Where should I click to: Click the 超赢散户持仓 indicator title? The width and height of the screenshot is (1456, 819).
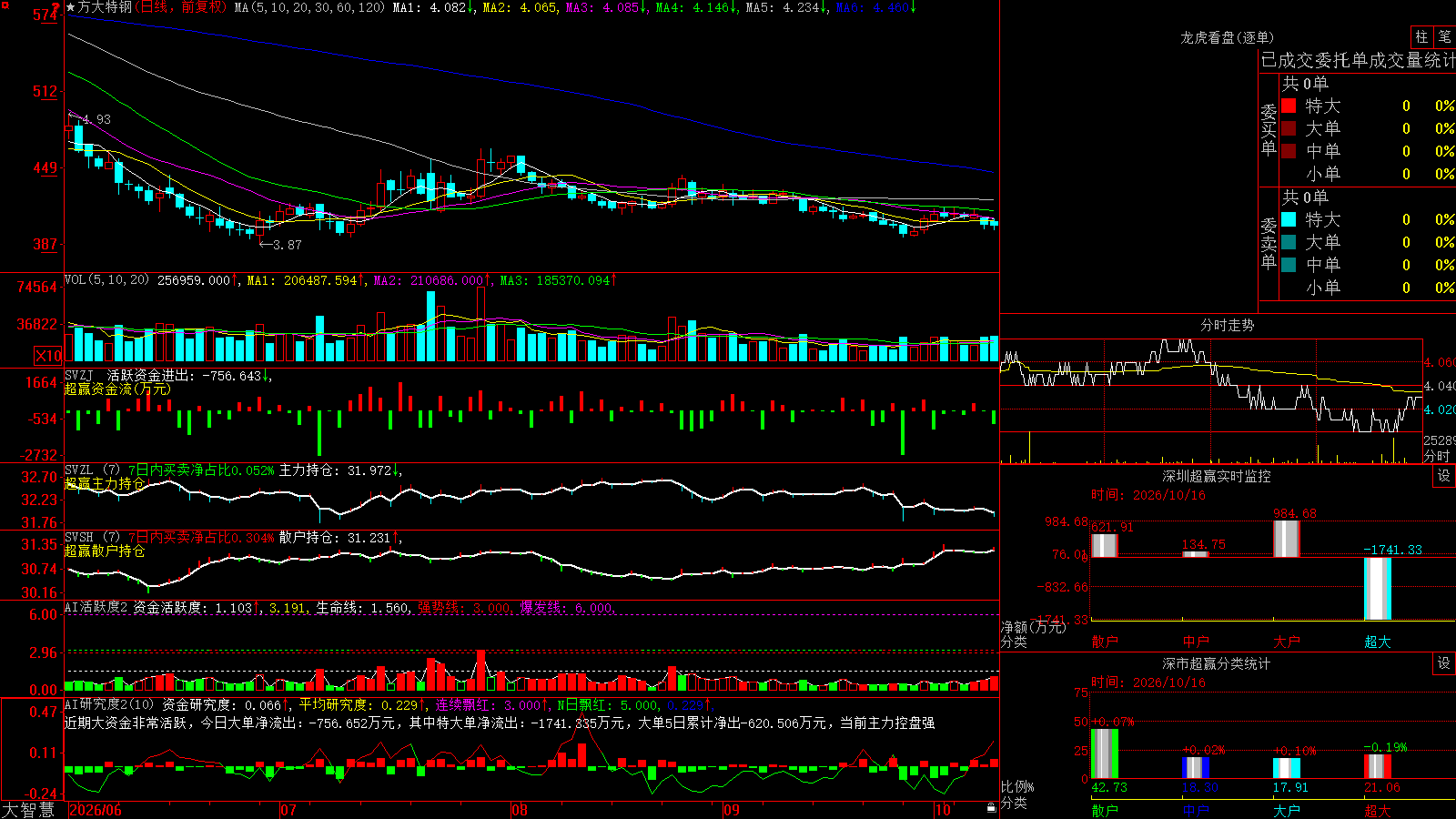(105, 551)
